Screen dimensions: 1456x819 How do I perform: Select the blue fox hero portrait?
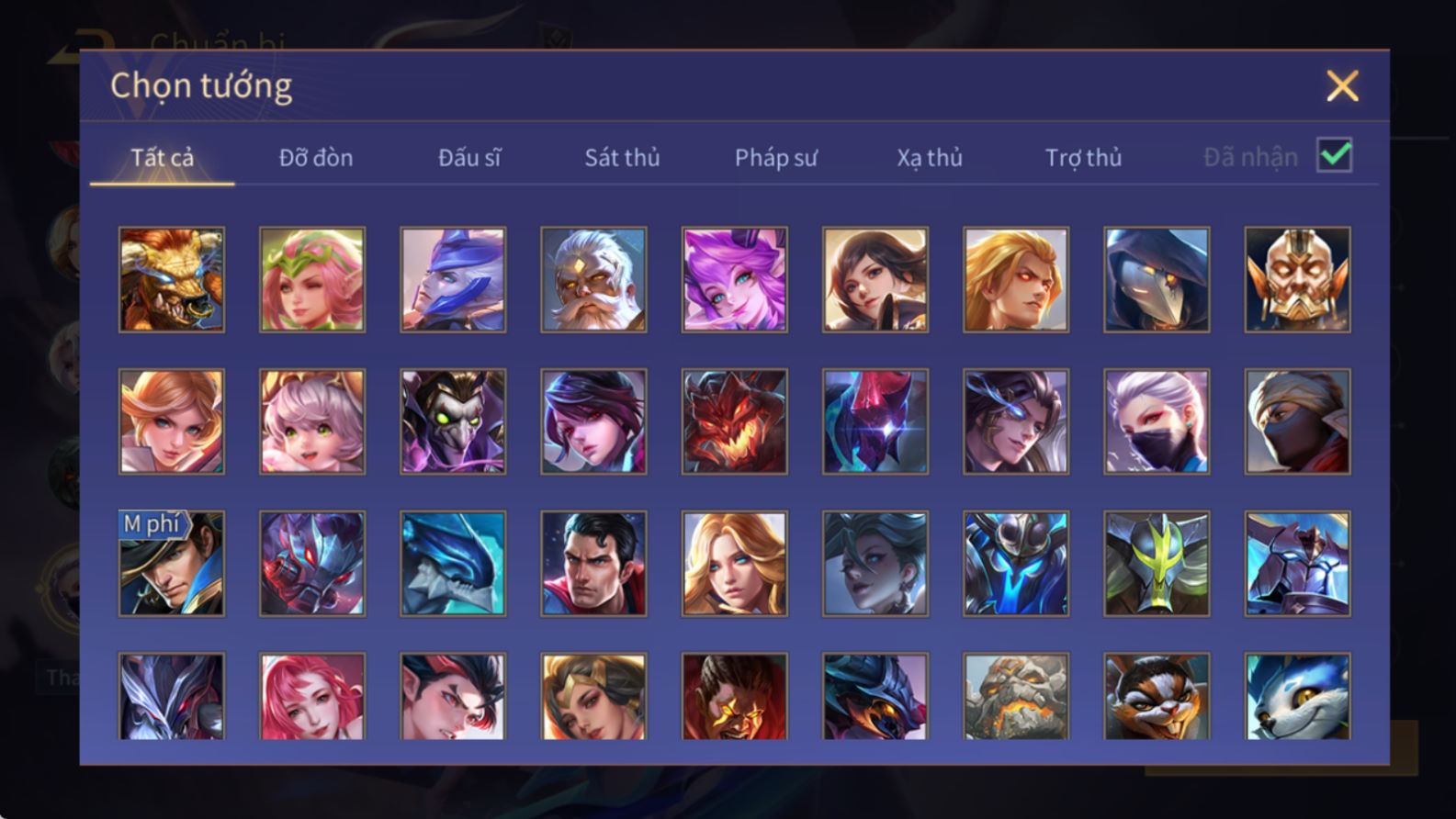click(1297, 696)
